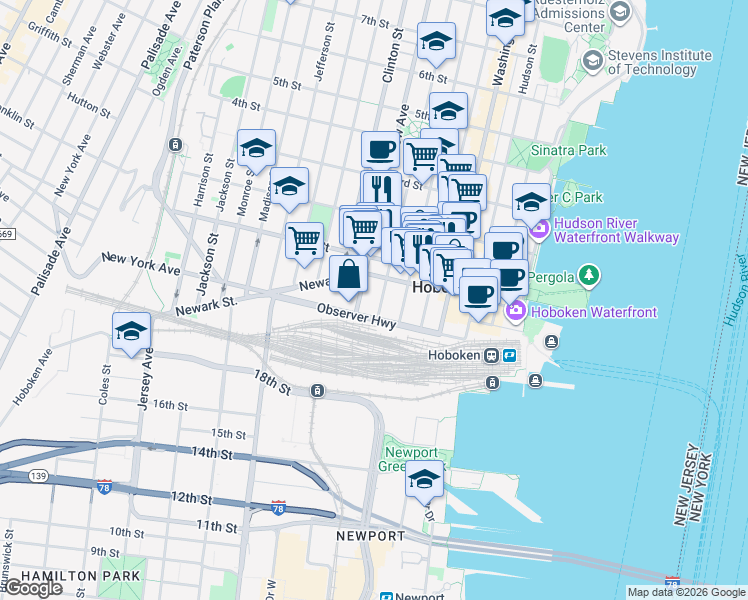748x600 pixels.
Task: Click the shopping cart marker above the shopping bag
Action: pyautogui.click(x=363, y=231)
